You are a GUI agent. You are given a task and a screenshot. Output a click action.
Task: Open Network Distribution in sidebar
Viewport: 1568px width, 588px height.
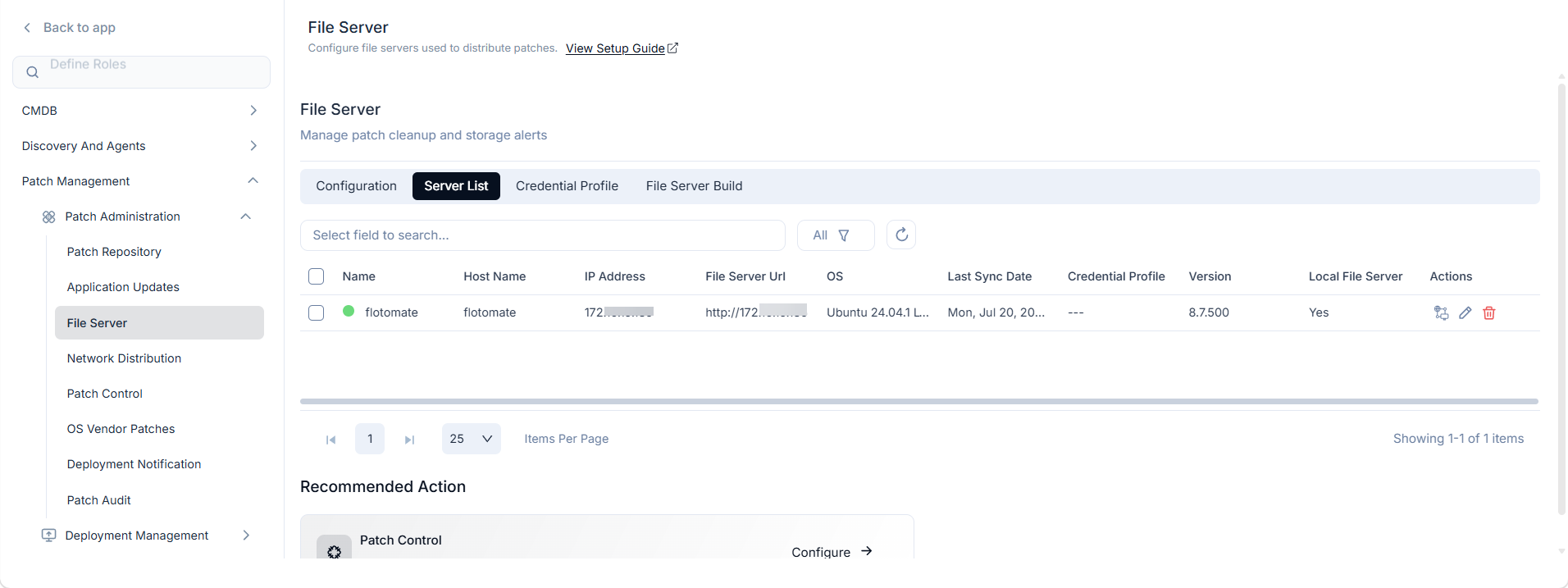pyautogui.click(x=124, y=358)
